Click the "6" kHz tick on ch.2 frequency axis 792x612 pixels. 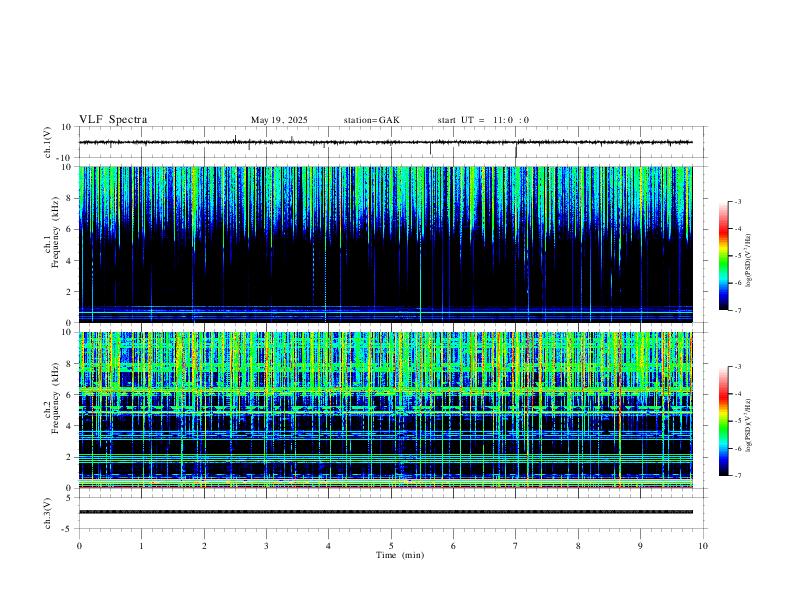[70, 395]
